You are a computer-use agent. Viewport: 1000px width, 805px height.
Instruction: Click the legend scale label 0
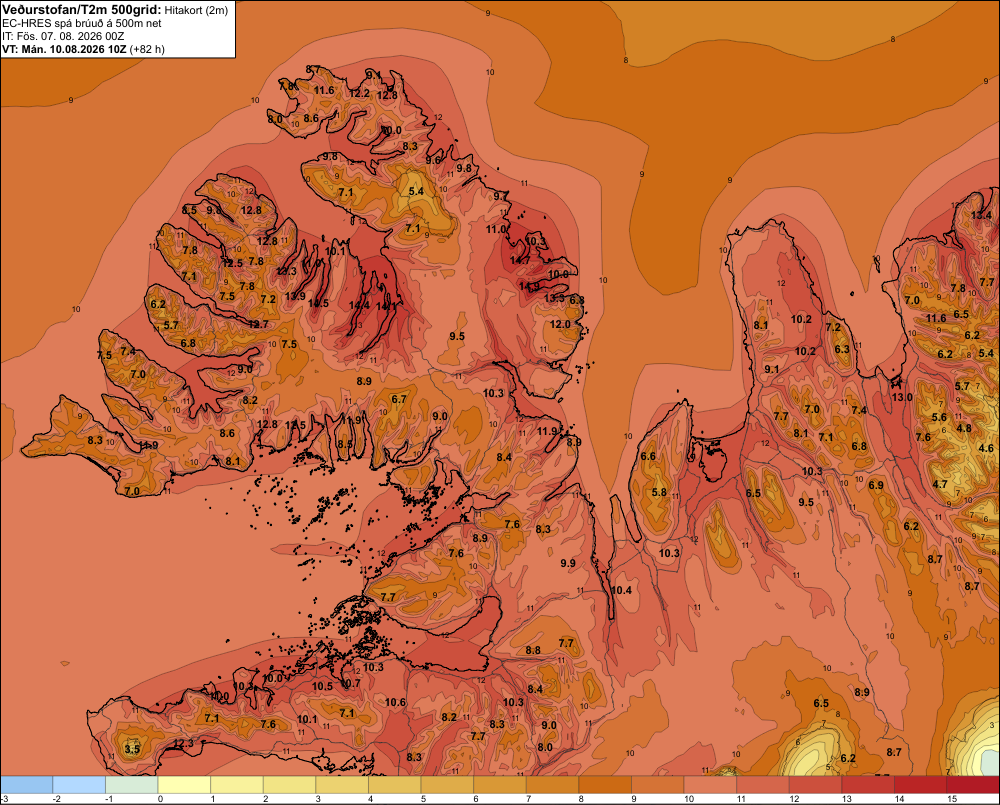160,799
